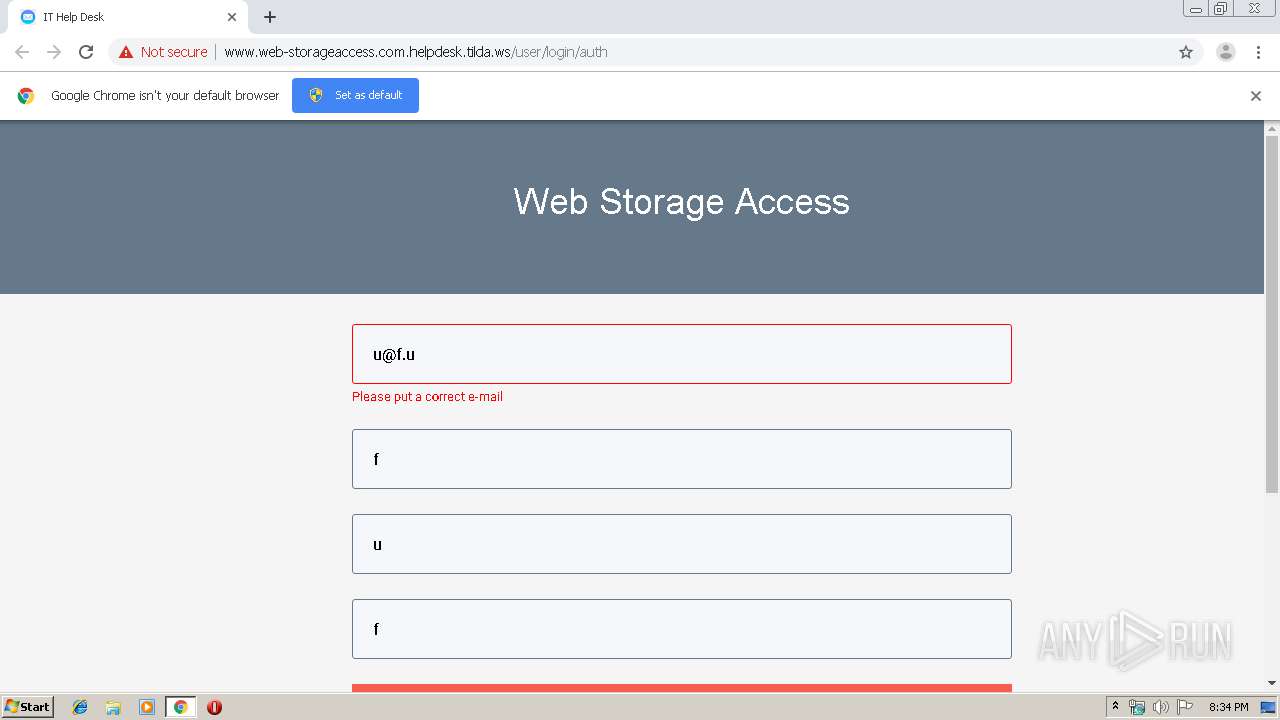Reload the current page
This screenshot has width=1280, height=720.
[86, 52]
